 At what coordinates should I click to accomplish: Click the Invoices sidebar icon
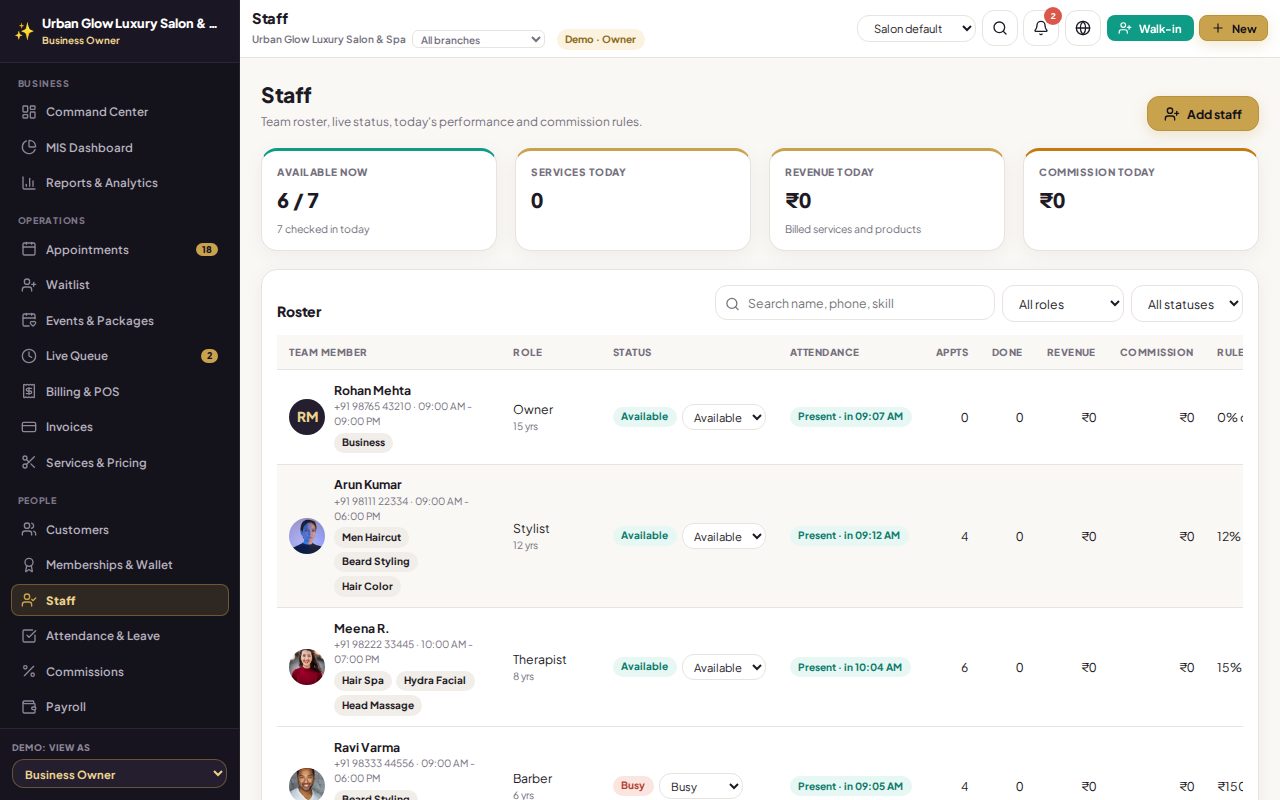click(29, 427)
